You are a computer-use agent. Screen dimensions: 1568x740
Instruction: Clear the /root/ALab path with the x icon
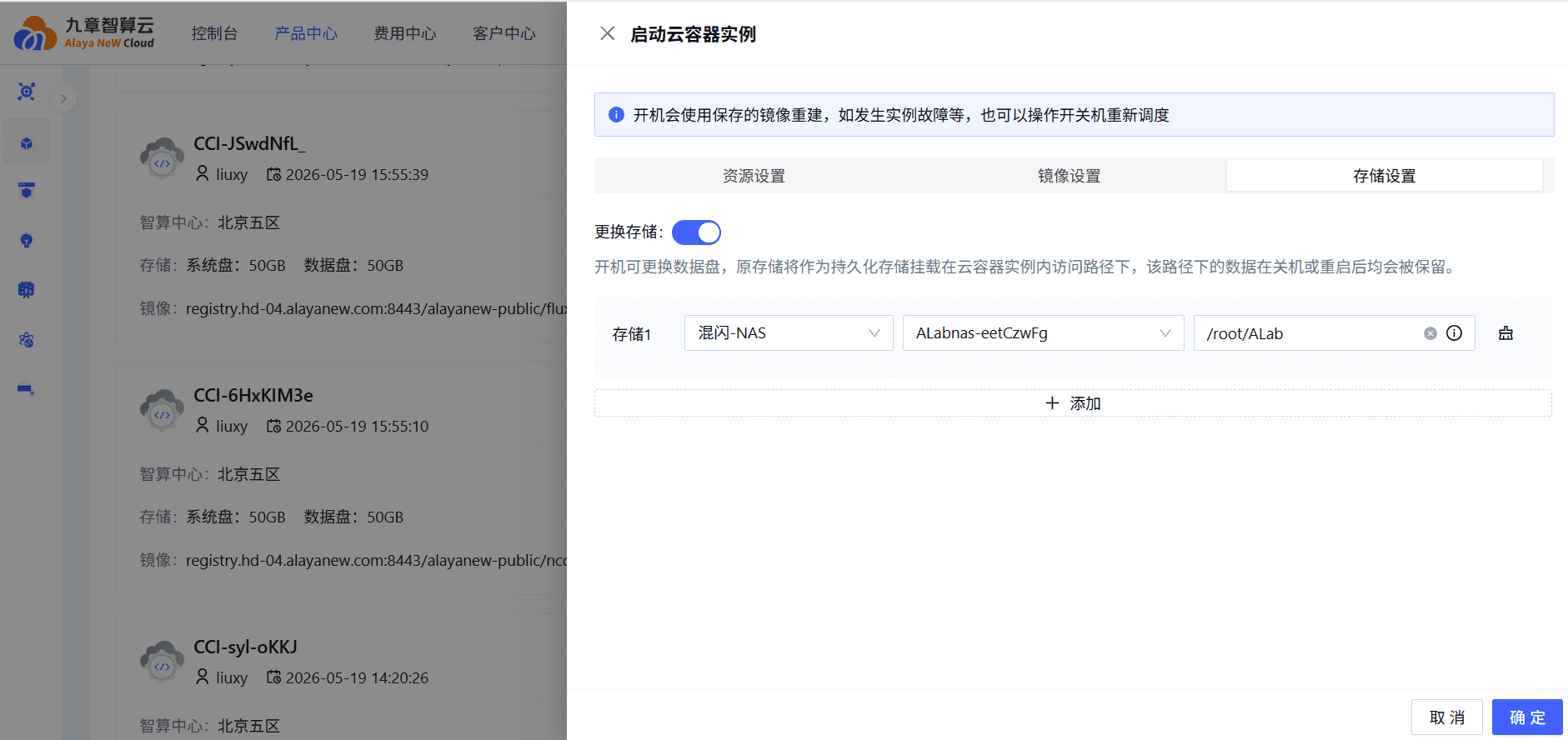click(x=1430, y=333)
